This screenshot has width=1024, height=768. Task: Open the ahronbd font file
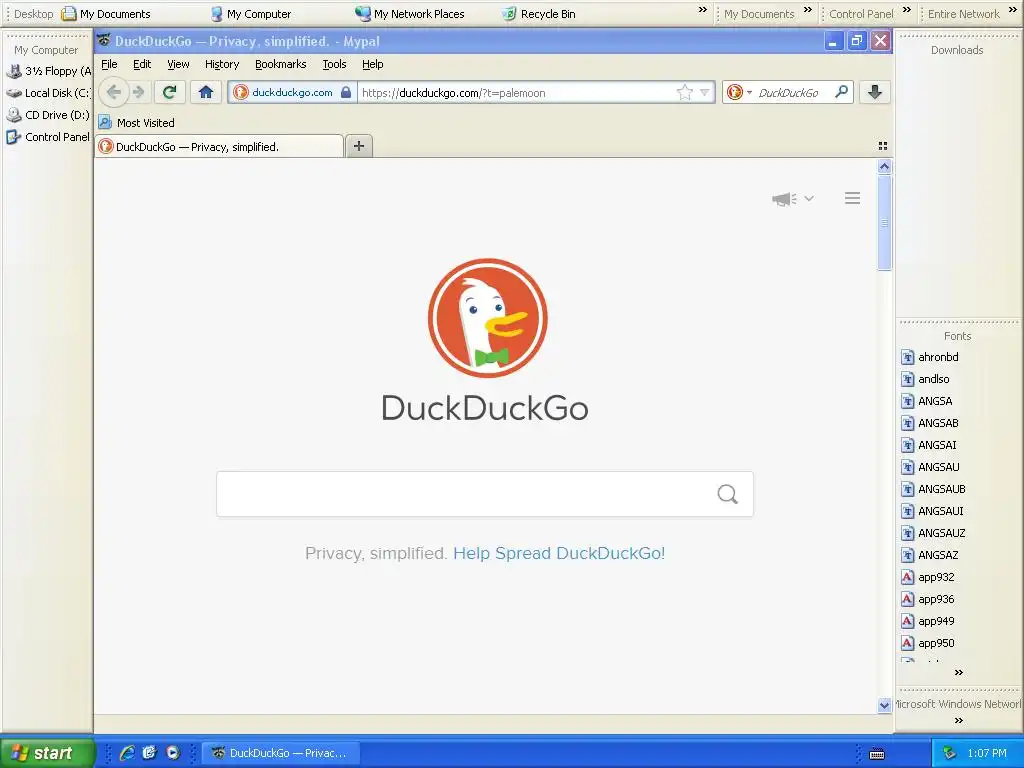[930, 357]
